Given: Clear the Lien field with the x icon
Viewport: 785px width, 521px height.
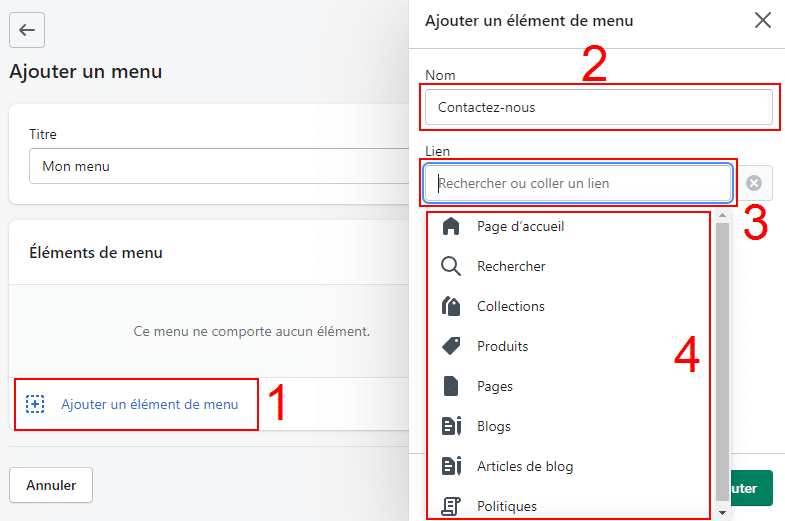Looking at the screenshot, I should tap(754, 183).
